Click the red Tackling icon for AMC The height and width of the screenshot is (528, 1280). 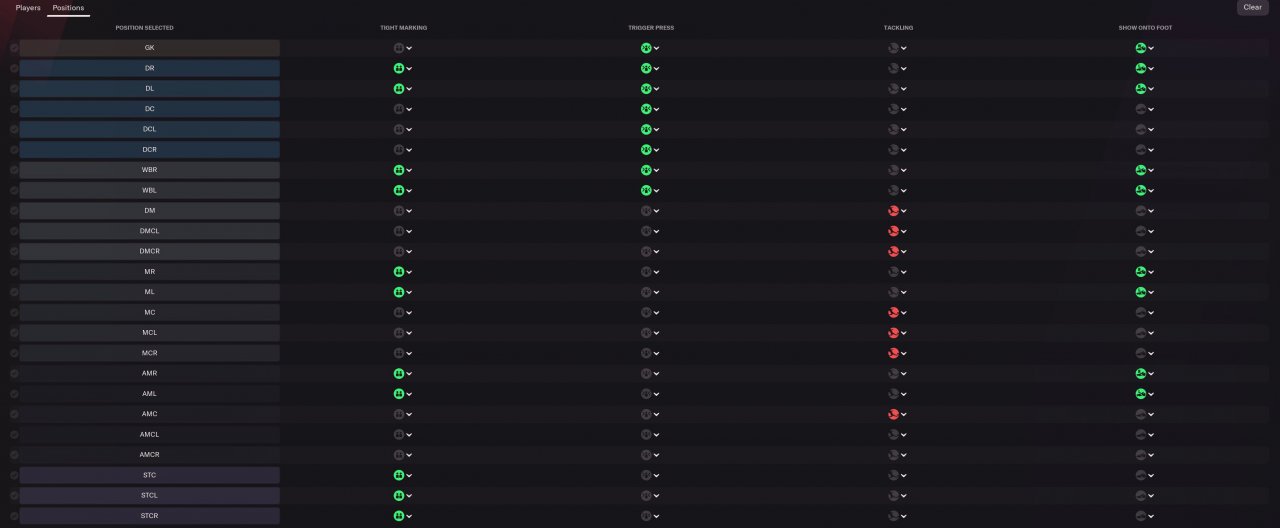pos(893,414)
